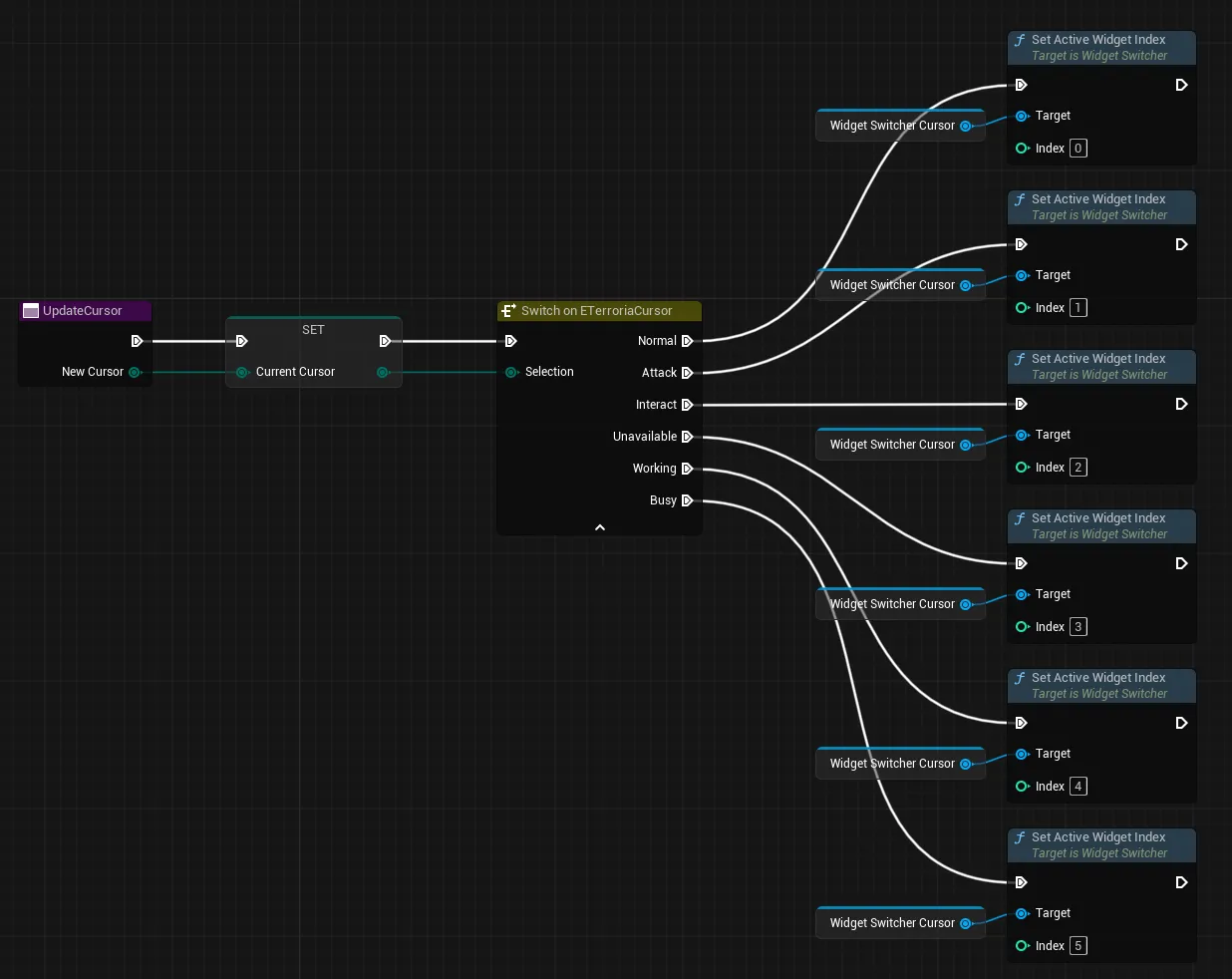Select Set Active Widget Index title, Index 2

pos(1098,359)
